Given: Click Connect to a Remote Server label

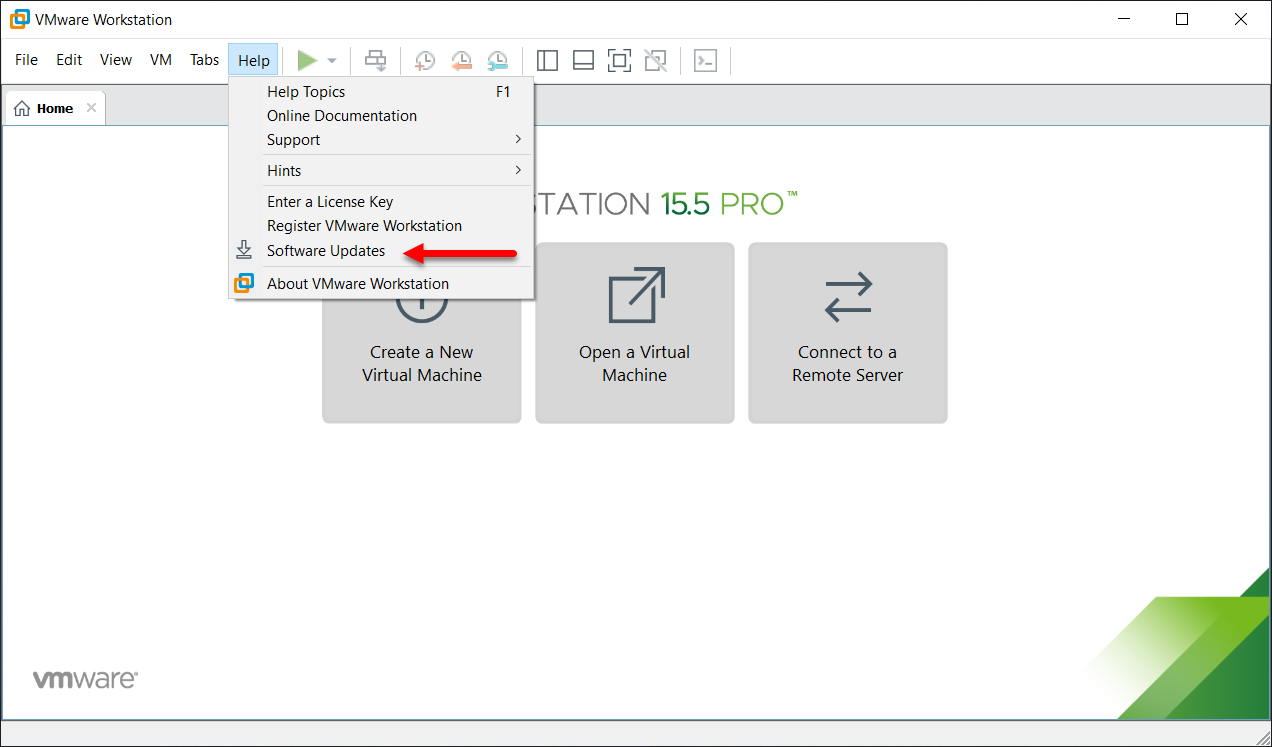Looking at the screenshot, I should pyautogui.click(x=848, y=364).
